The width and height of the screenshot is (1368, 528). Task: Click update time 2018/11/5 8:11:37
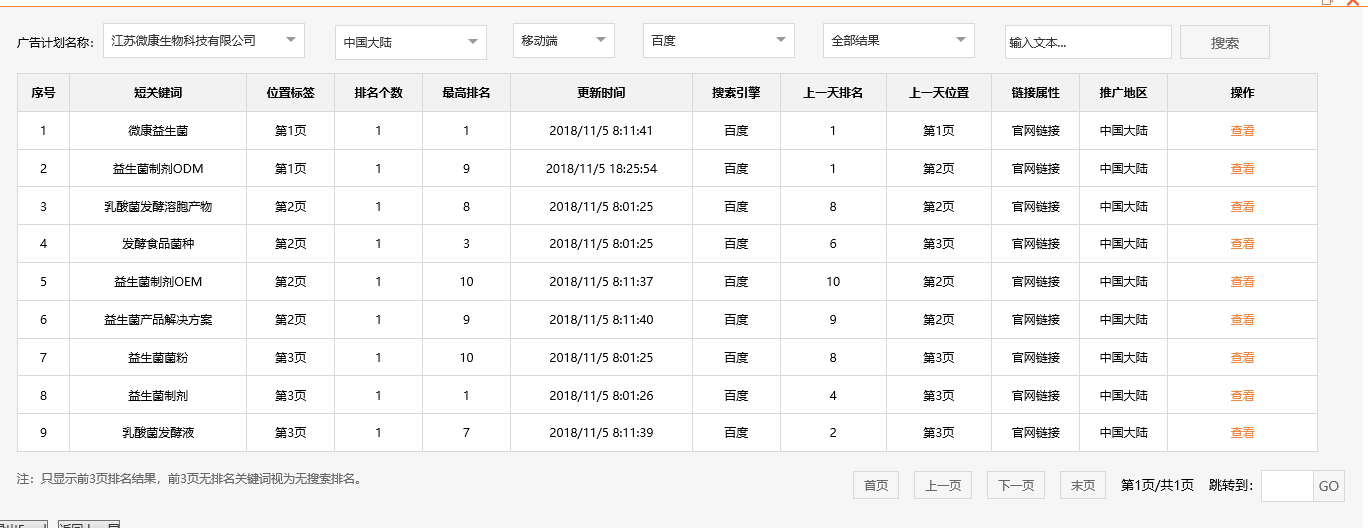coord(601,281)
